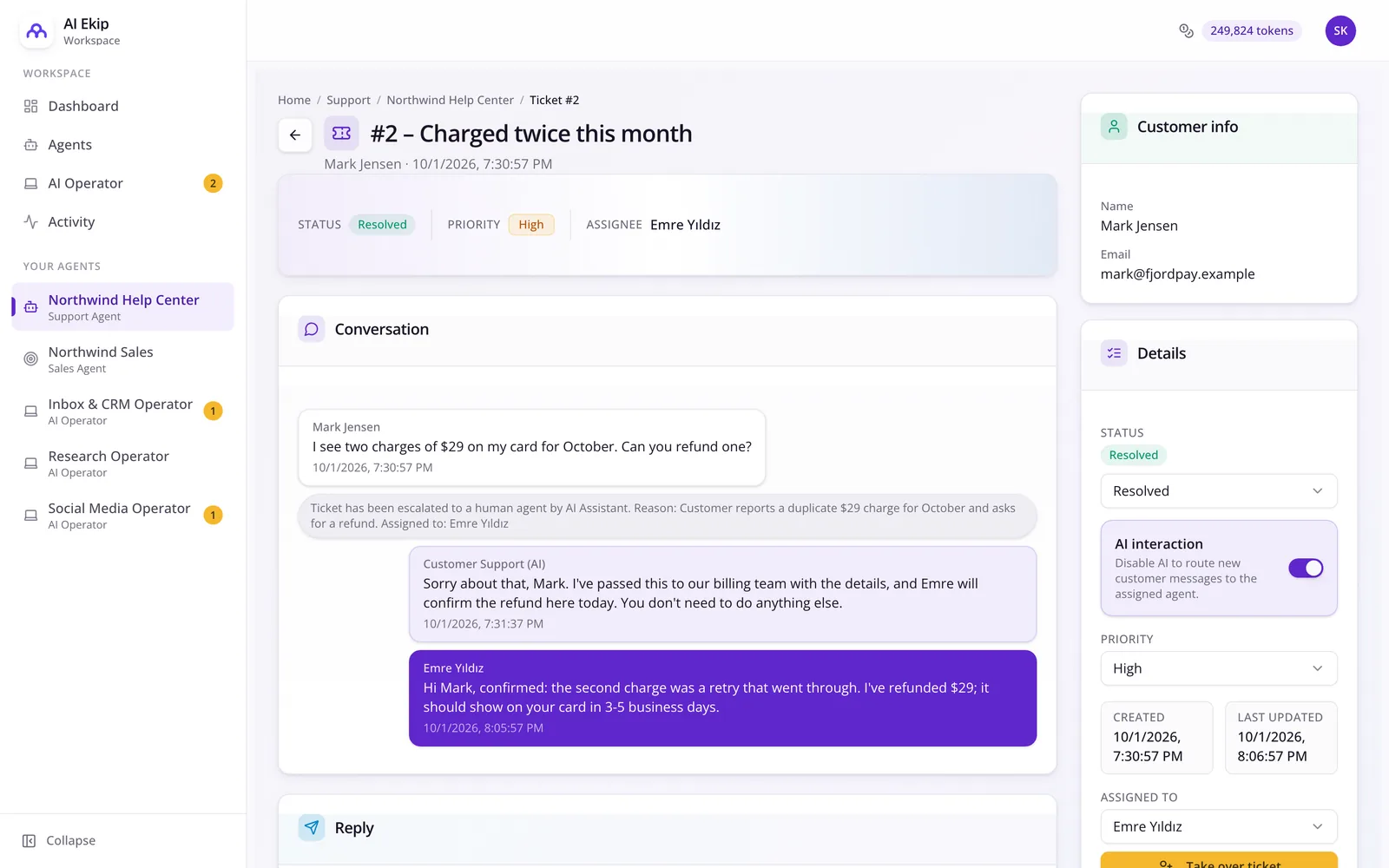Click the High priority tag in header
Viewport: 1389px width, 868px height.
pos(531,225)
